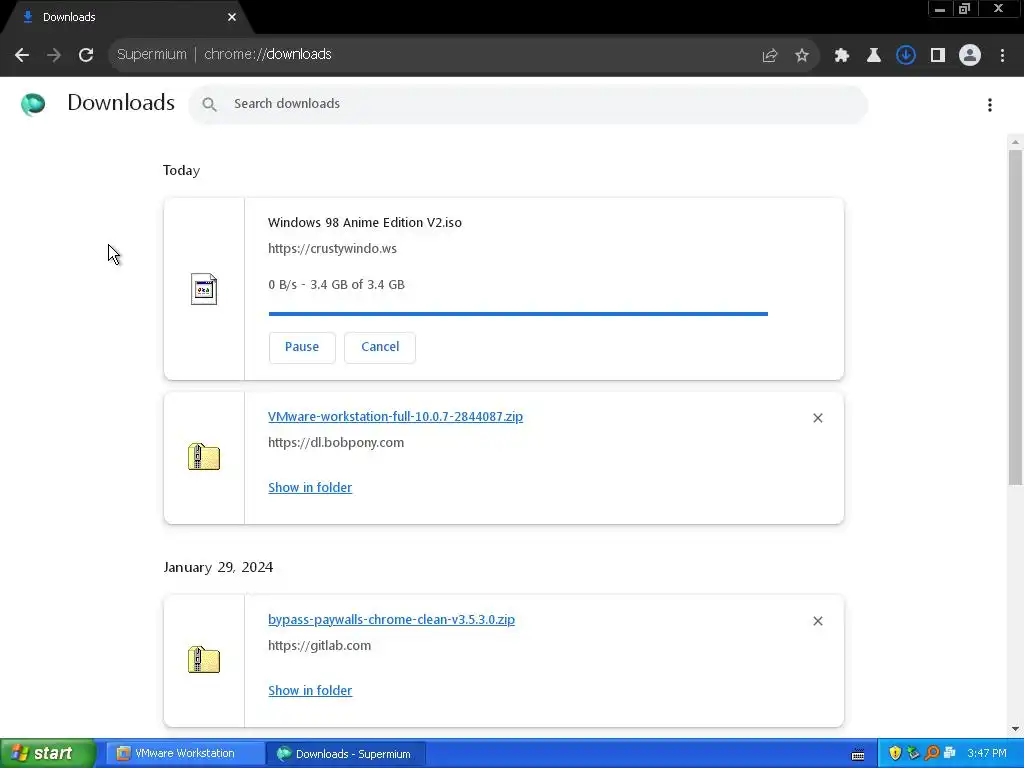The width and height of the screenshot is (1024, 768).
Task: Click the green safely-remove tray icon
Action: (914, 754)
